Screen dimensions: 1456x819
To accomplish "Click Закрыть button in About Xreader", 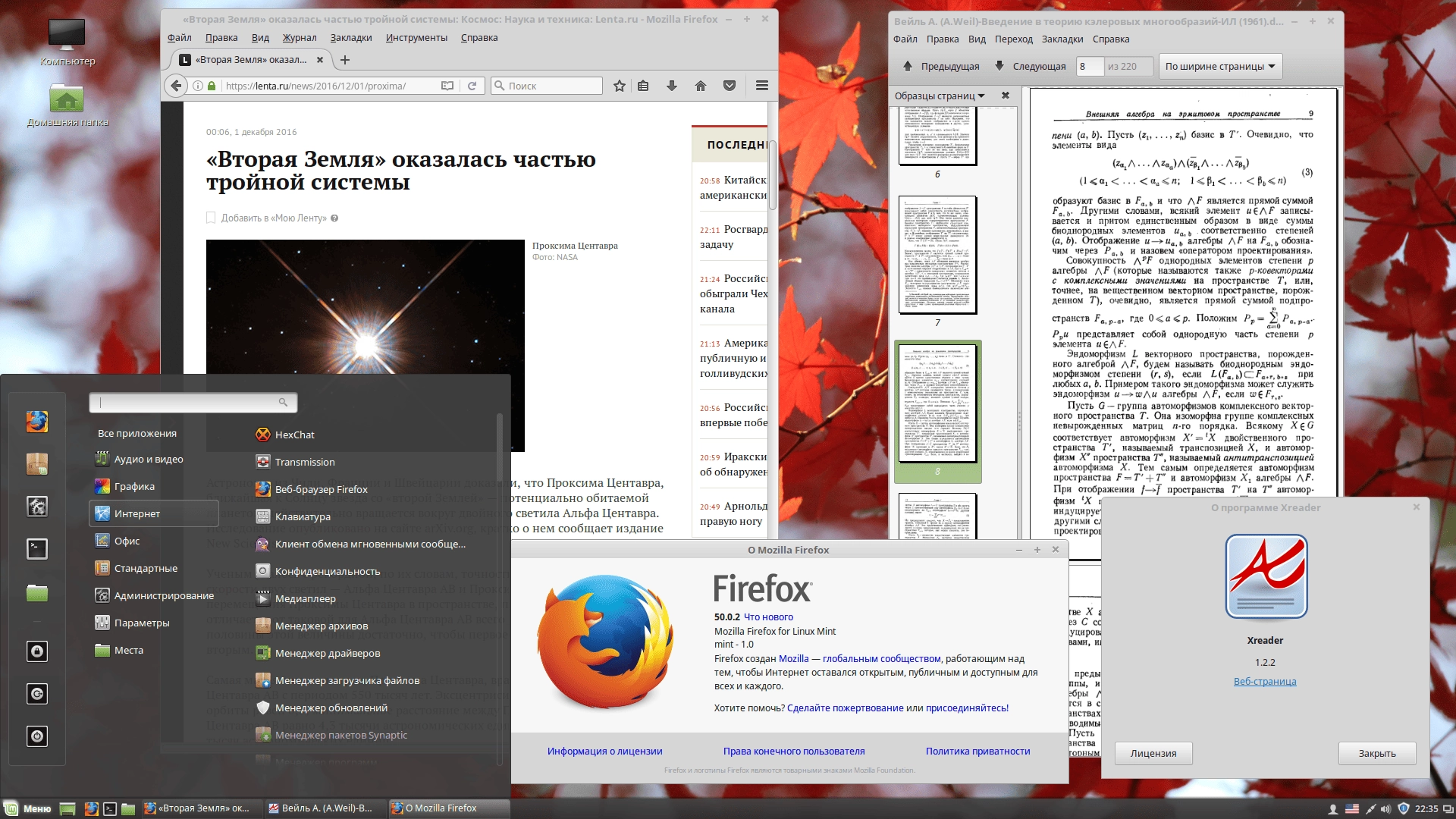I will [1377, 753].
